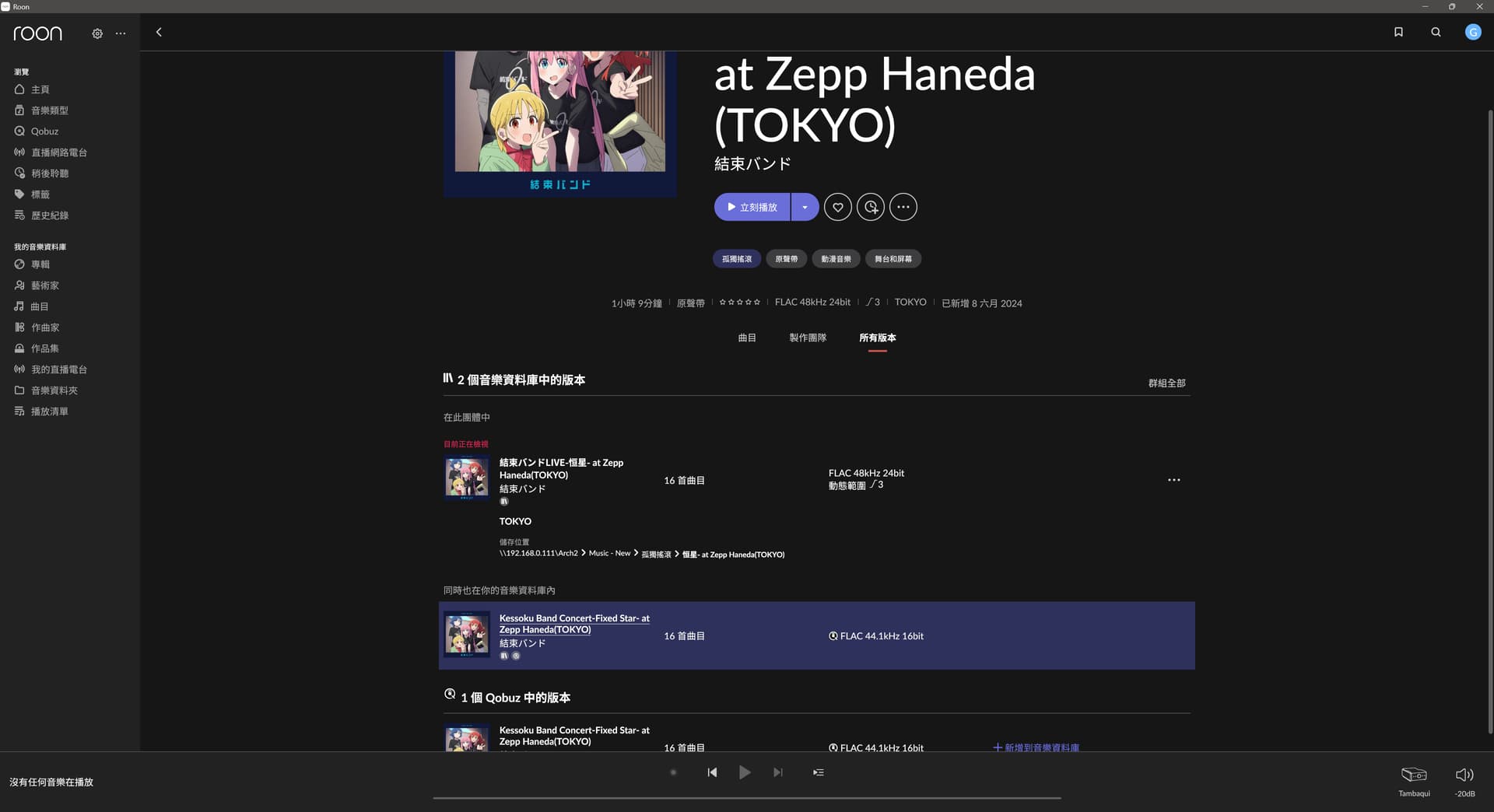The width and height of the screenshot is (1494, 812).
Task: Expand the play options dropdown arrow
Action: (805, 207)
